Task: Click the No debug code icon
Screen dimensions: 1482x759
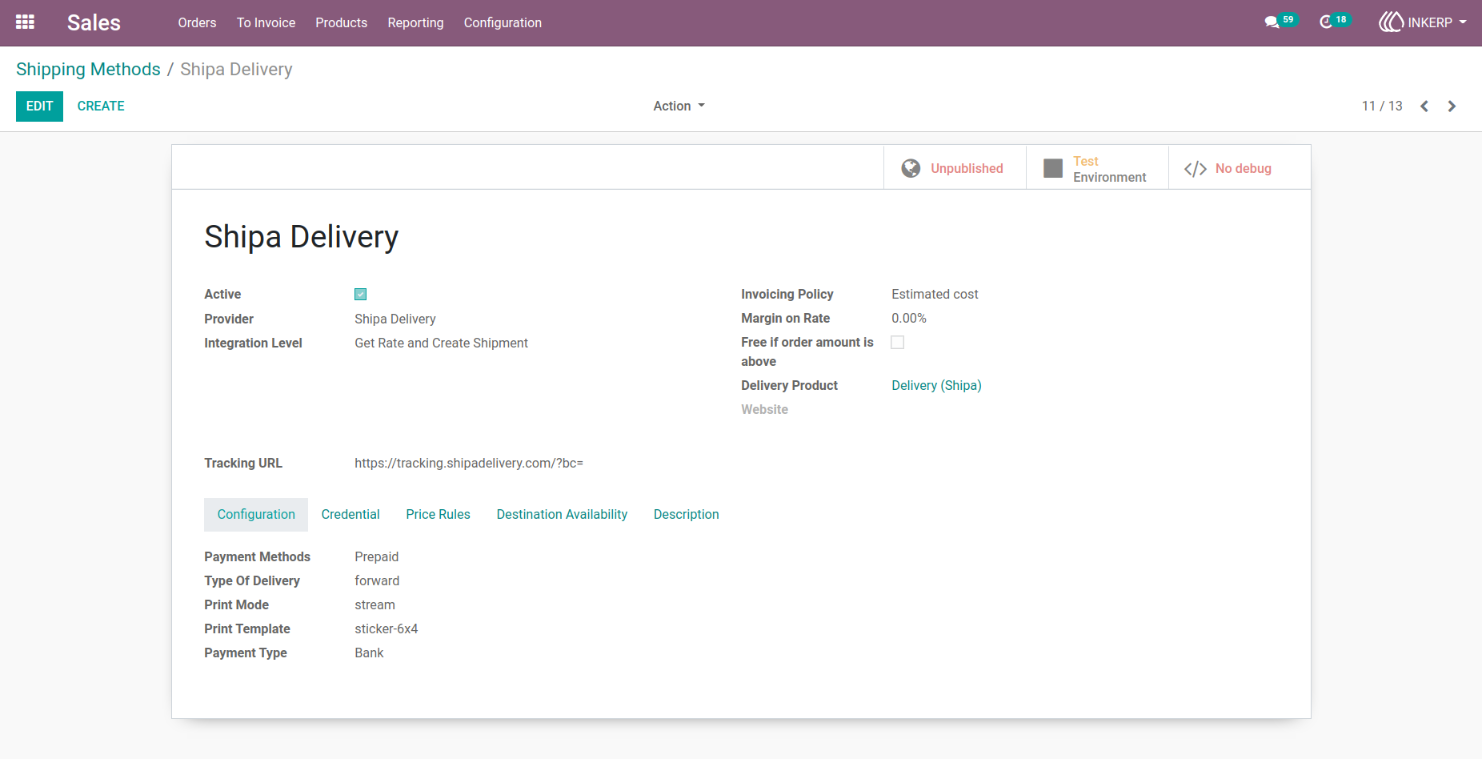Action: click(x=1195, y=169)
